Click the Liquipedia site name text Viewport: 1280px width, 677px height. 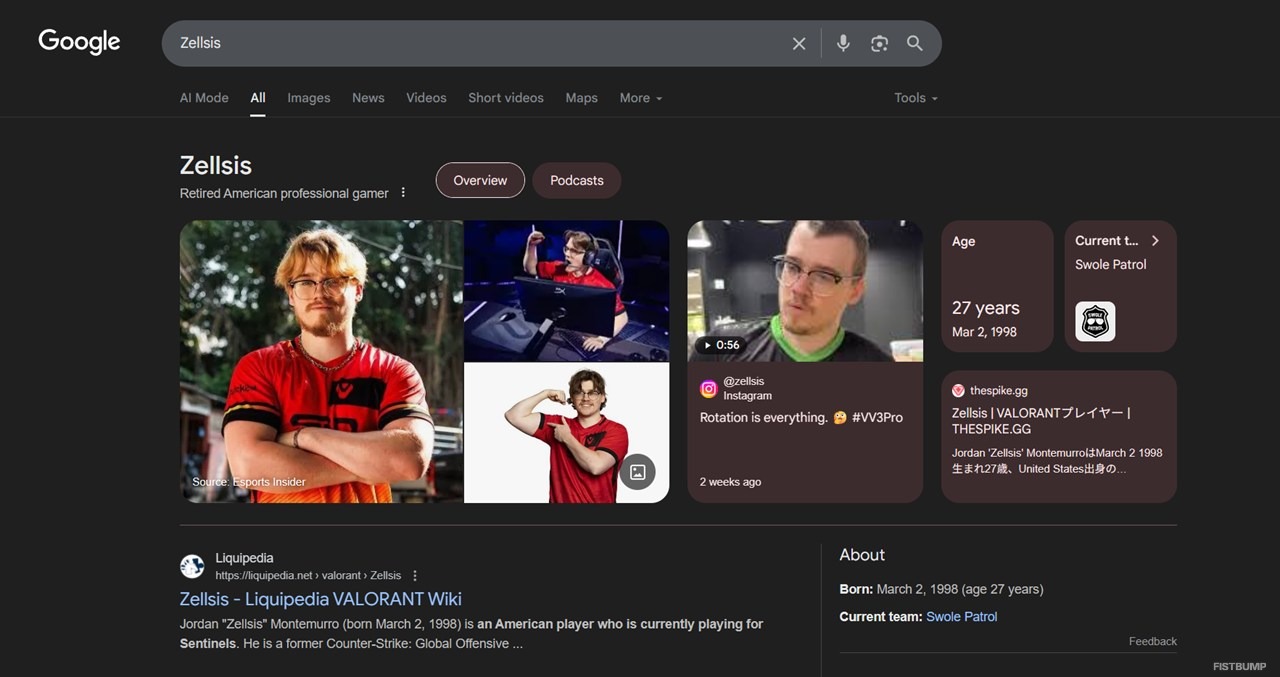[244, 558]
